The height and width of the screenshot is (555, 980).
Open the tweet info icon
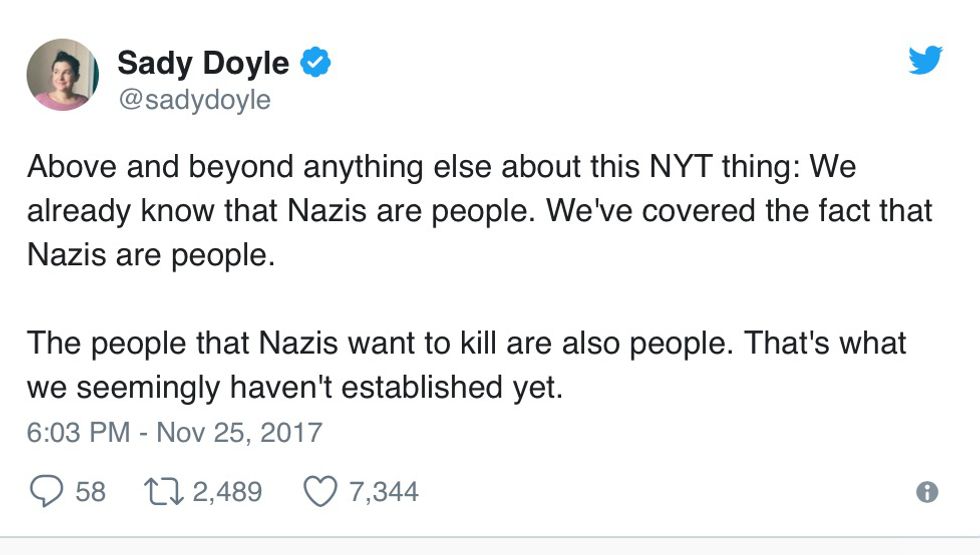(x=928, y=492)
